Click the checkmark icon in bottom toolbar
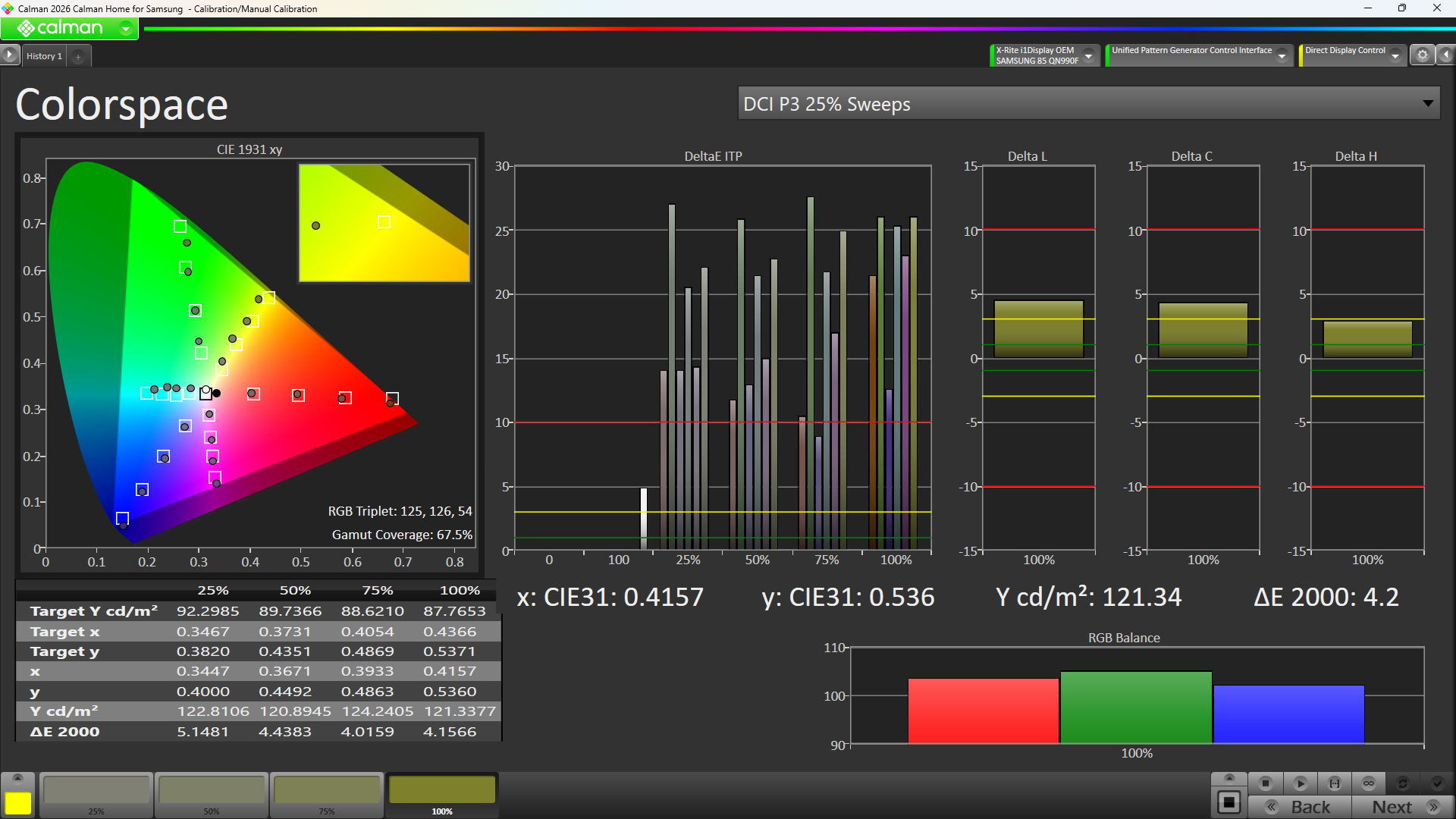Screen dimensions: 1456x819 click(x=1437, y=783)
